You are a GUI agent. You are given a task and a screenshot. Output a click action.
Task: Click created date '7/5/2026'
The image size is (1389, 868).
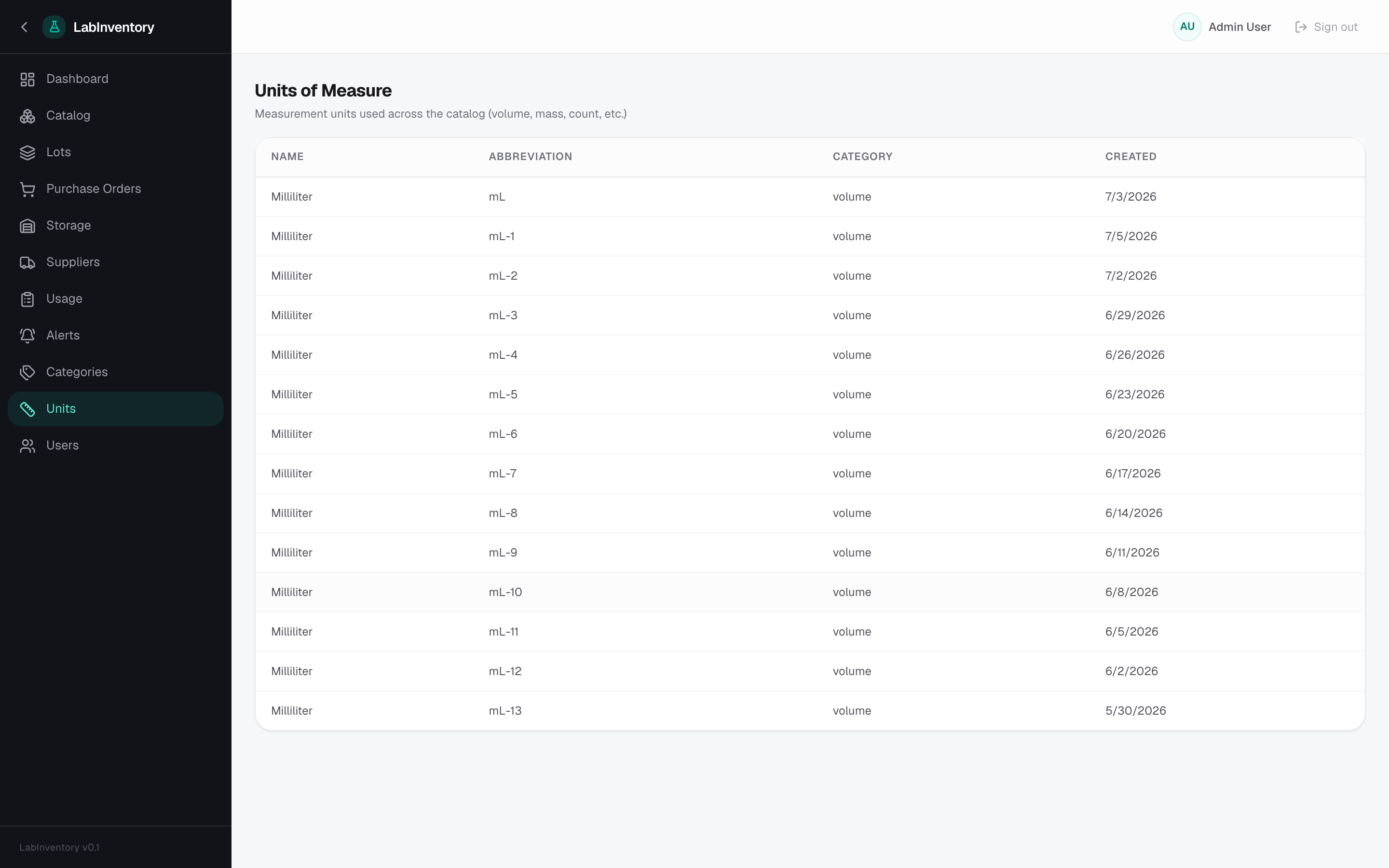coord(1130,236)
